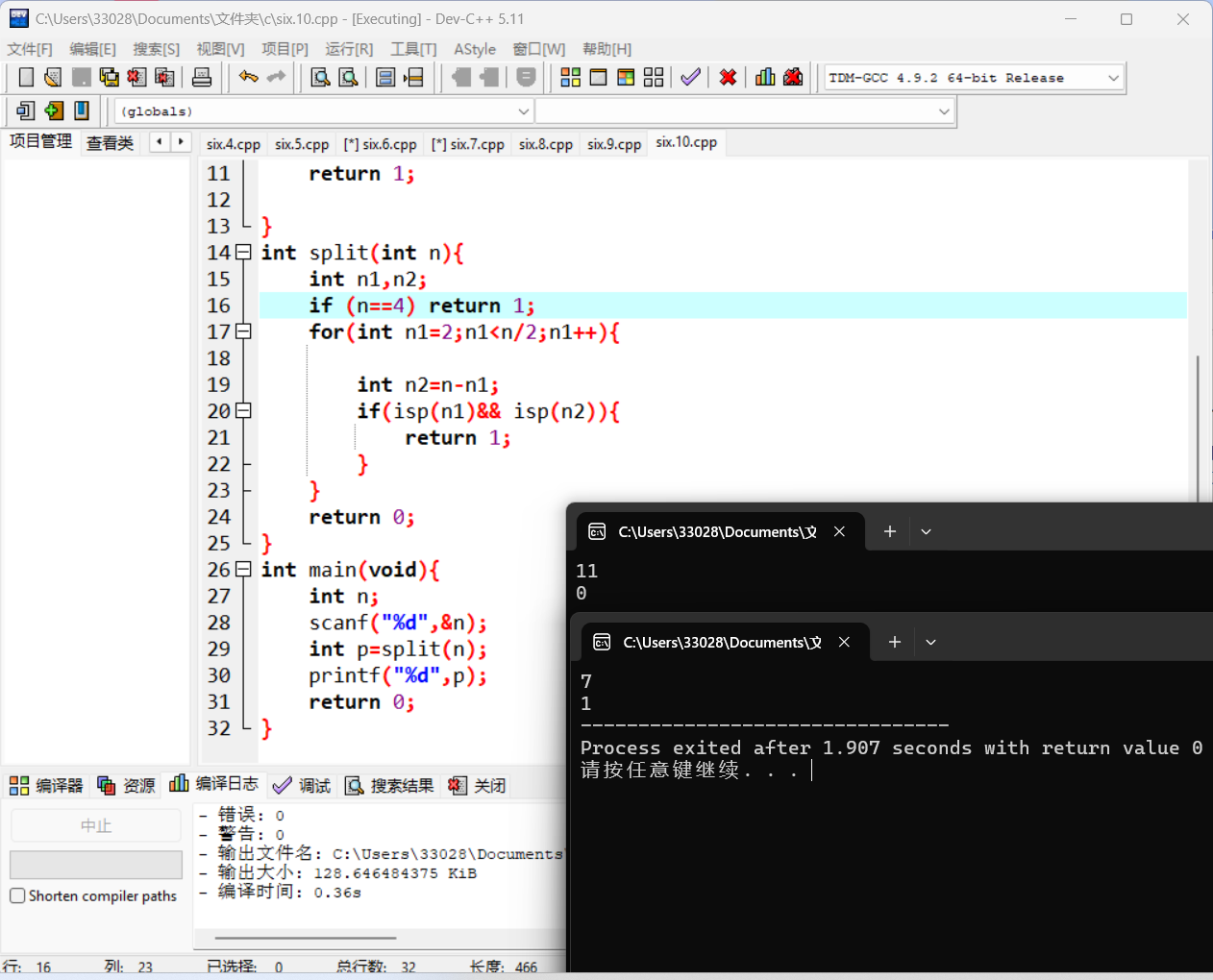Click the Close file toolbar icon
The width and height of the screenshot is (1213, 980).
[136, 78]
